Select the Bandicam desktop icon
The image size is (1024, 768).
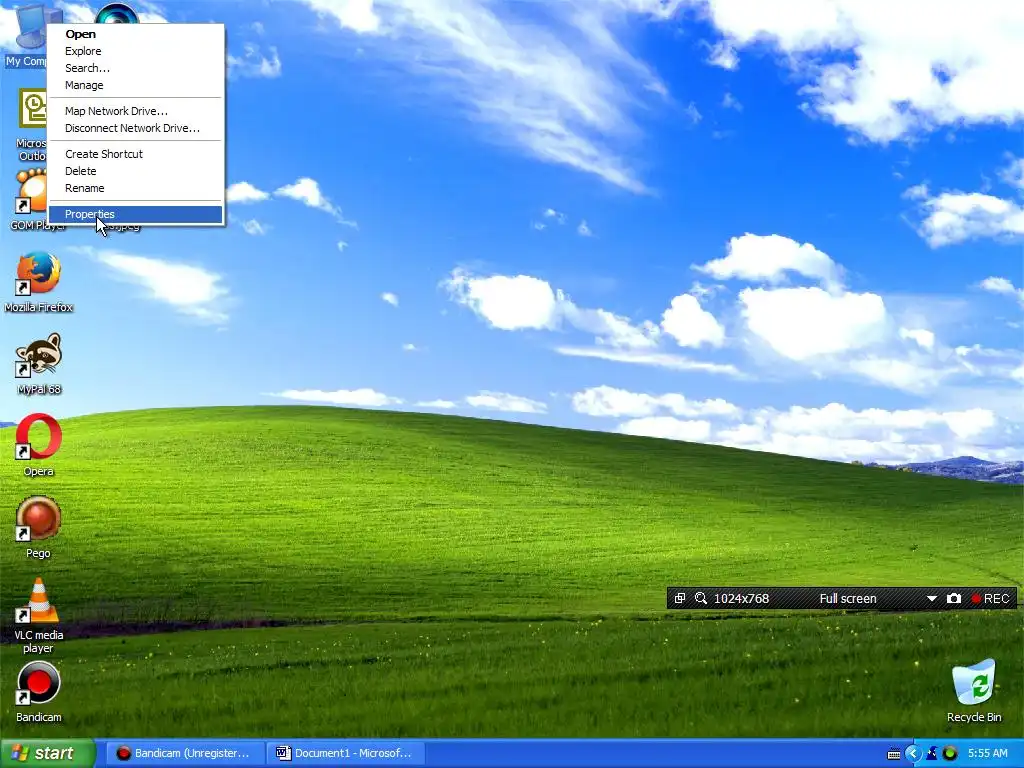pos(39,692)
